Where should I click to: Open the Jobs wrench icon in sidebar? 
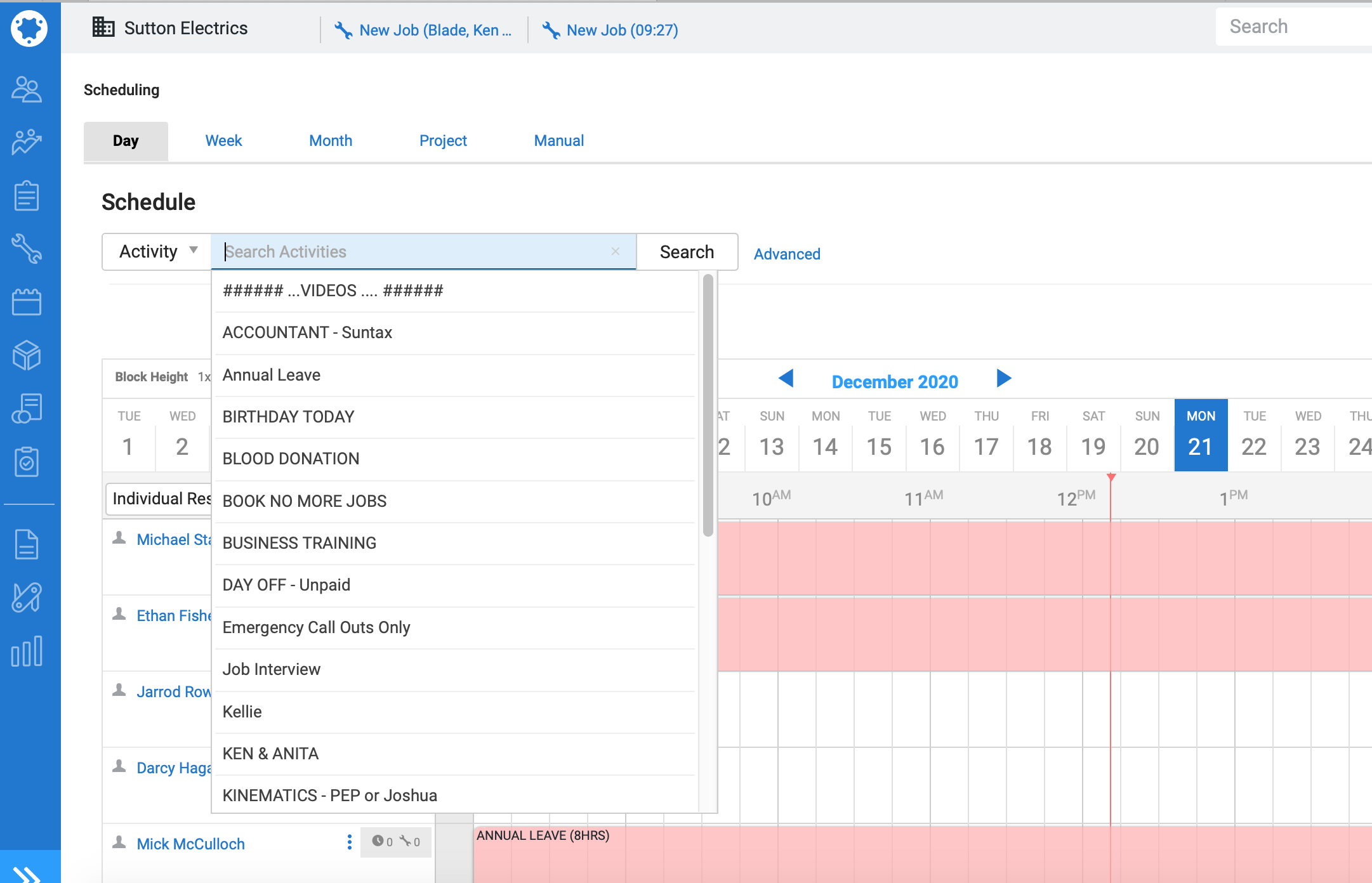pos(27,248)
